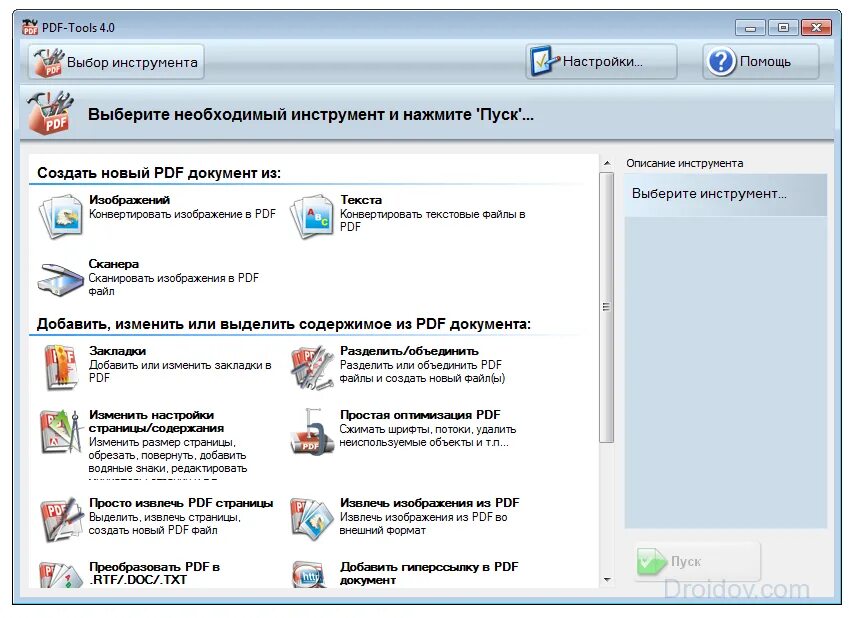This screenshot has width=849, height=618.
Task: Click the Просто извлечь PDF страницы icon
Action: click(x=61, y=520)
